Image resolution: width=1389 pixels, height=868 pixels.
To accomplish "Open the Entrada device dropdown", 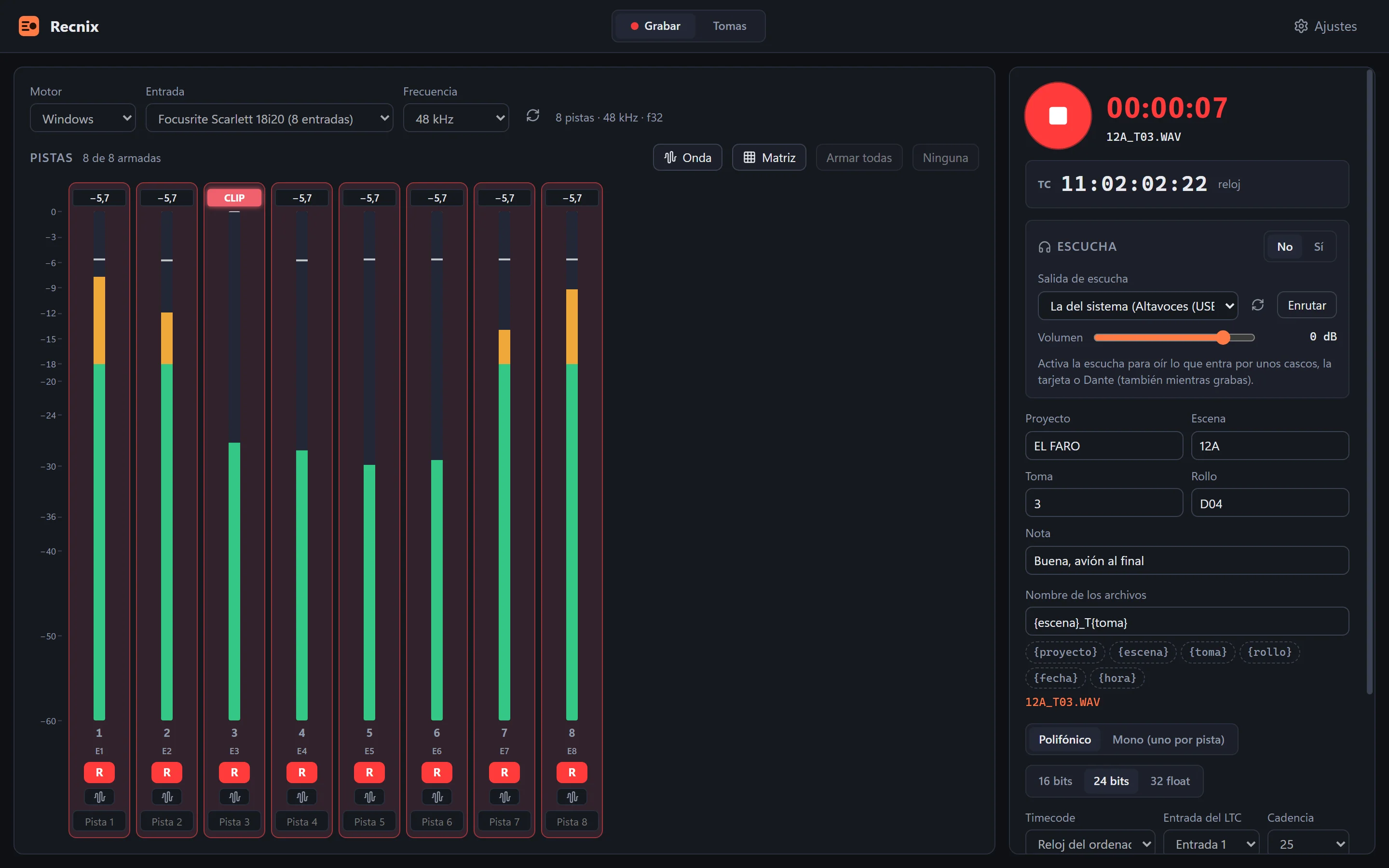I will 269,118.
